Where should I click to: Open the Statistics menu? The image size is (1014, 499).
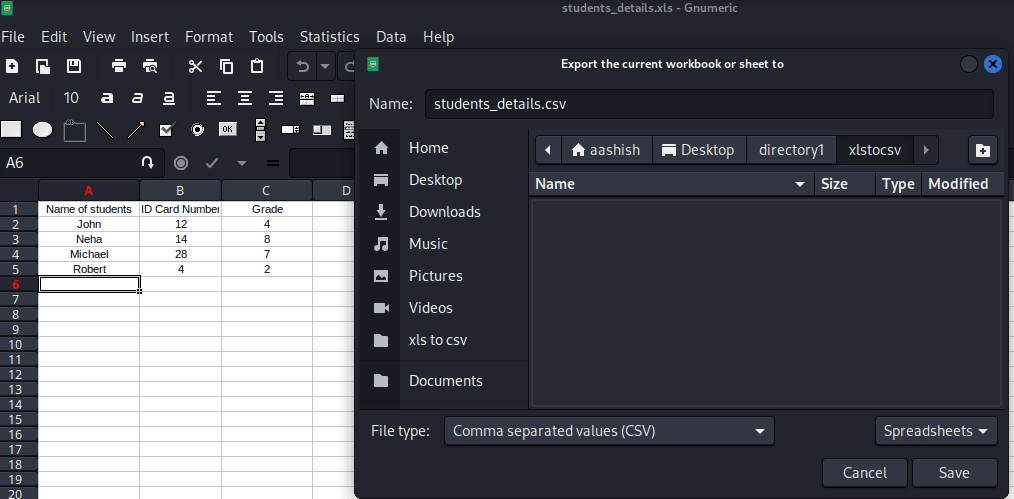click(330, 37)
